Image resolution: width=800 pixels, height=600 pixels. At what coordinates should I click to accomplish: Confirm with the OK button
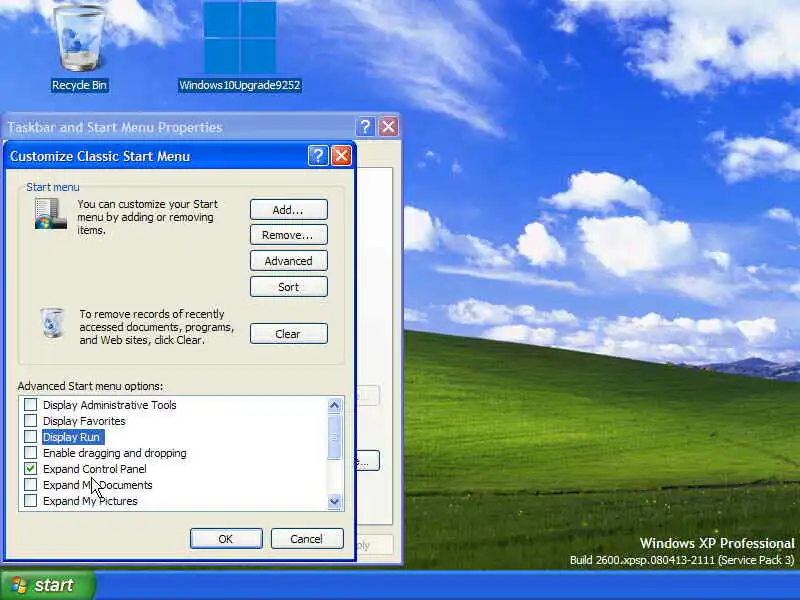[226, 539]
